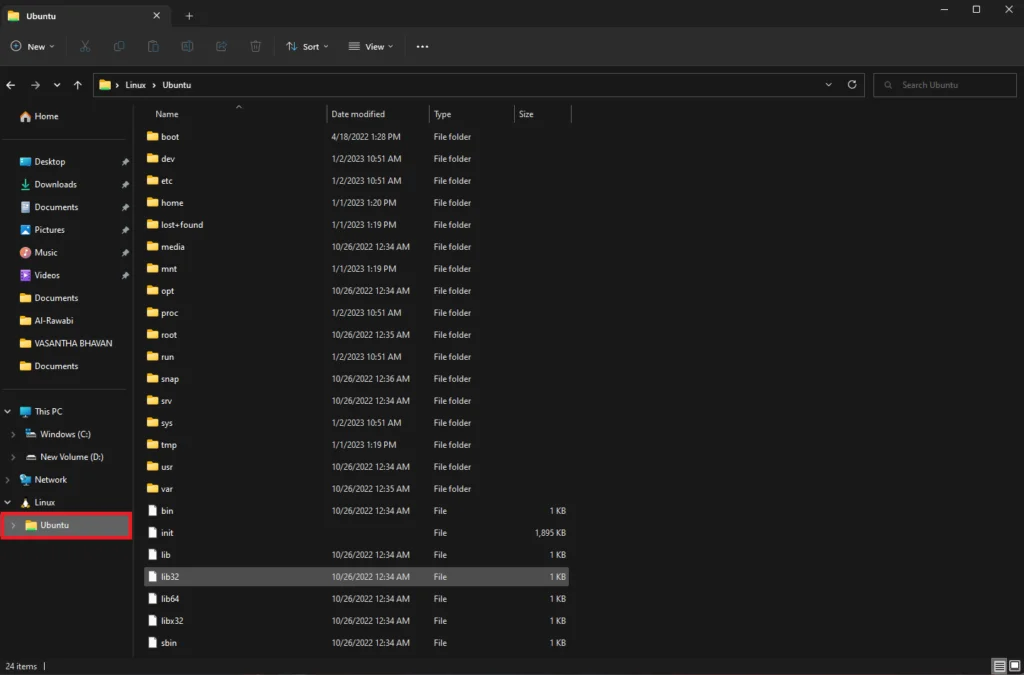The image size is (1024, 675).
Task: Open the Sort options dropdown
Action: (x=307, y=46)
